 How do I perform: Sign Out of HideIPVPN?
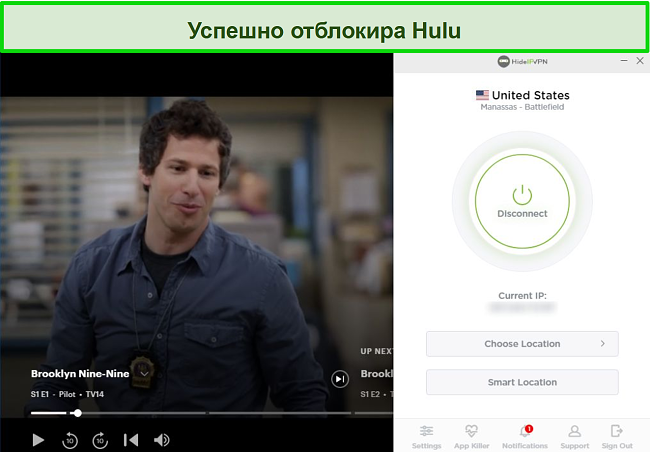[x=617, y=437]
